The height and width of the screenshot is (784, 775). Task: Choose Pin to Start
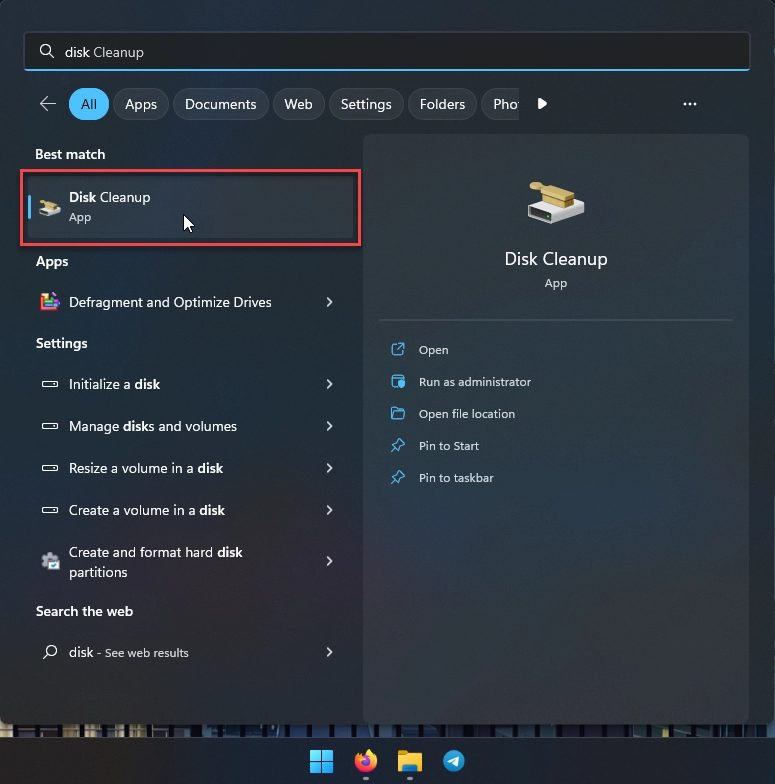448,446
